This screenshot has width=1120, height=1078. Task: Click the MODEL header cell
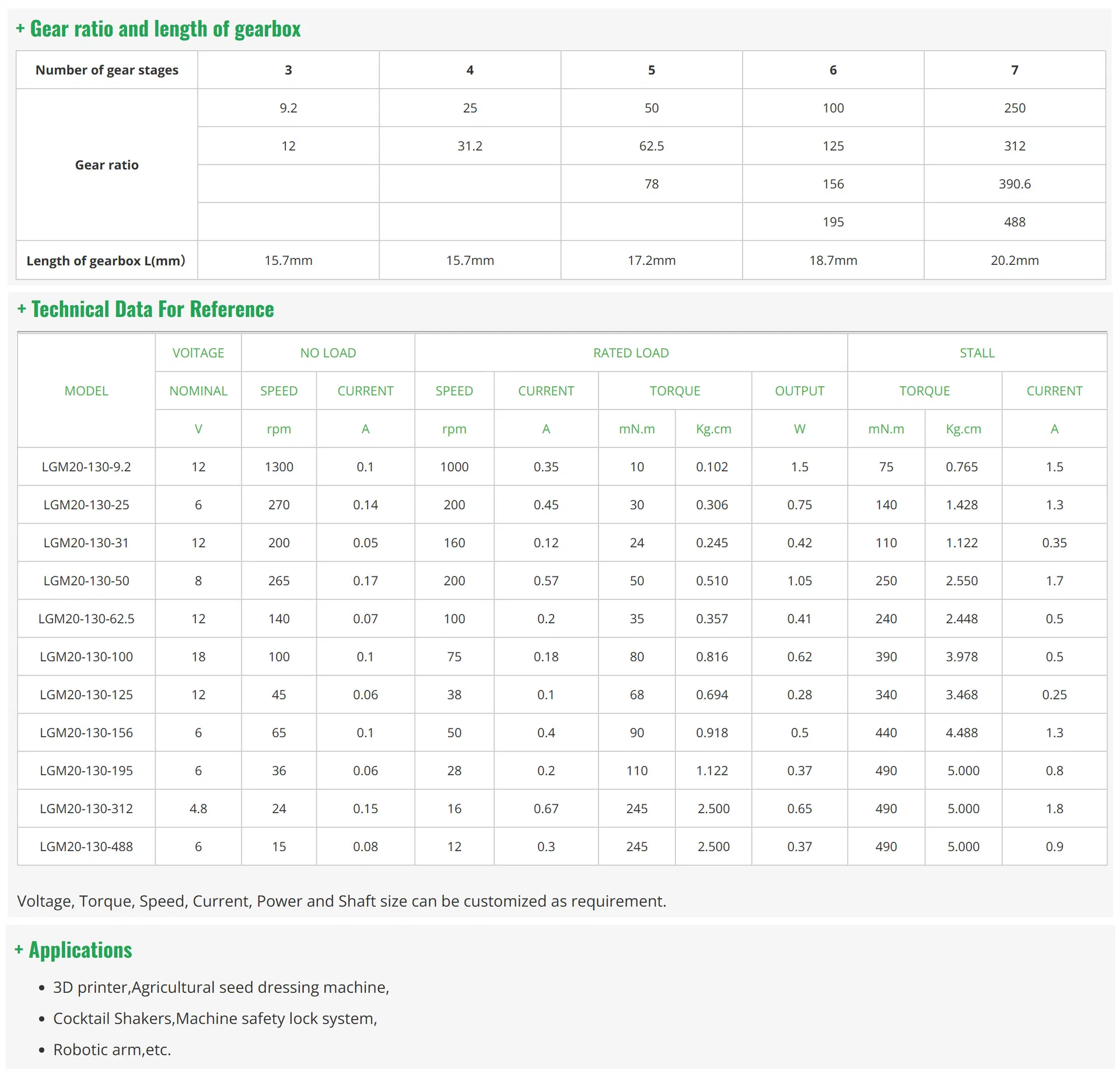86,391
